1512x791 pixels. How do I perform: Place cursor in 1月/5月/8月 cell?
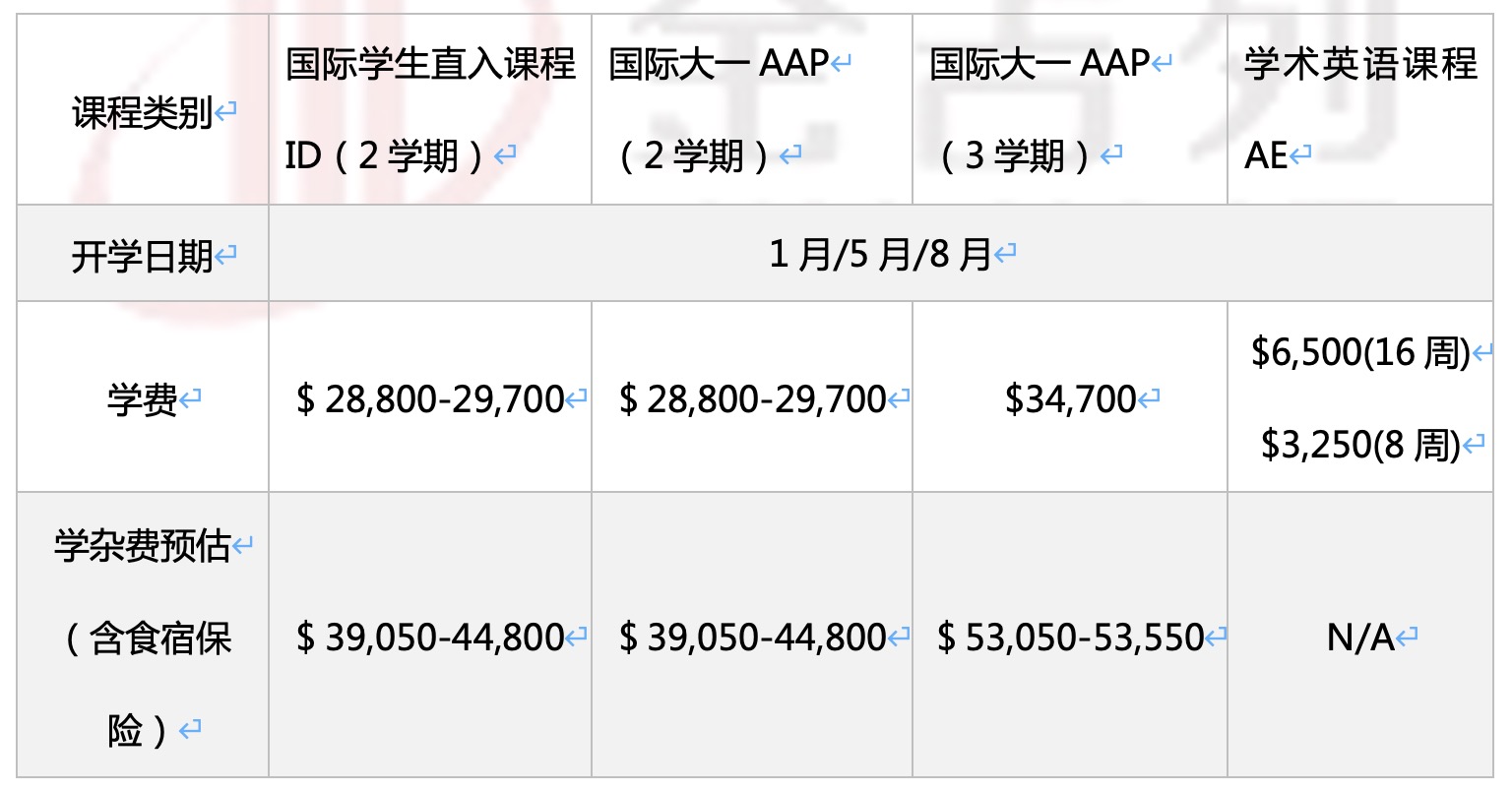(x=880, y=255)
